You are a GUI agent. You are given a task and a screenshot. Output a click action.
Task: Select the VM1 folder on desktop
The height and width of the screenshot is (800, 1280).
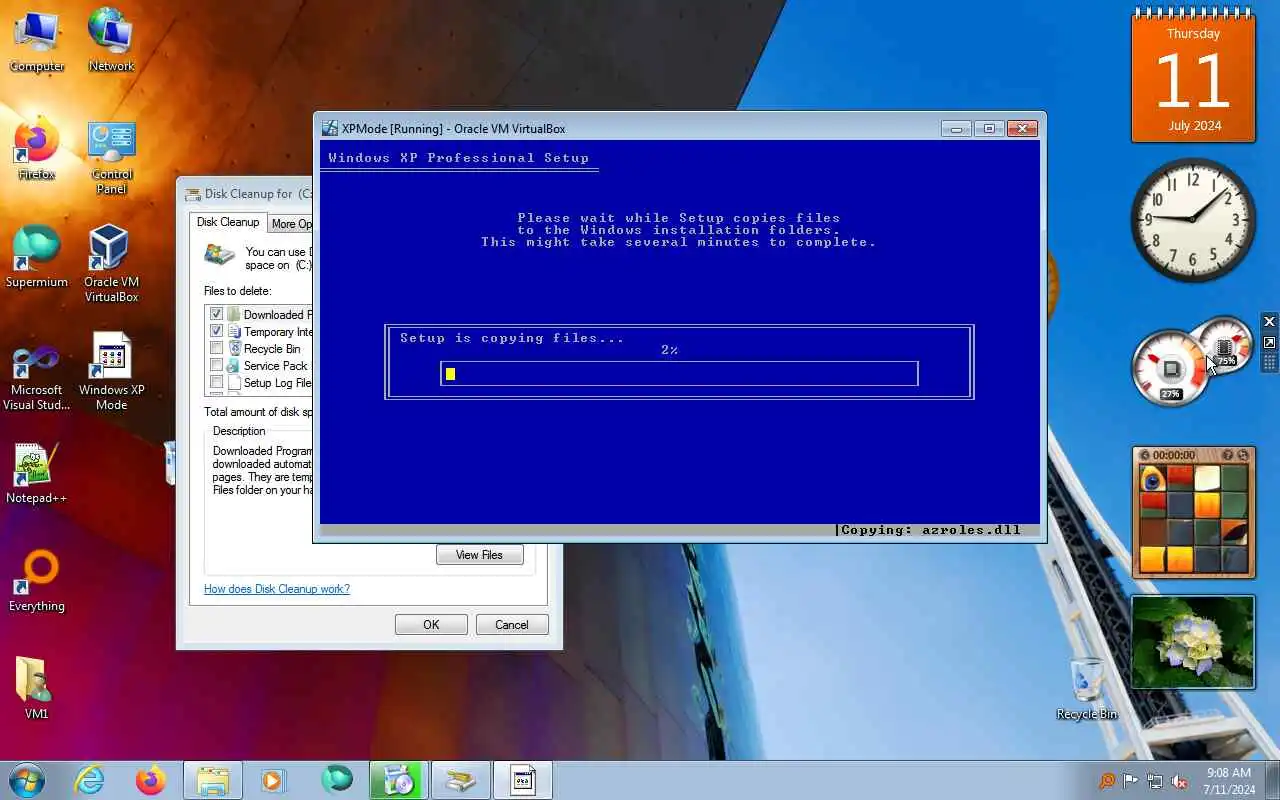tap(37, 689)
